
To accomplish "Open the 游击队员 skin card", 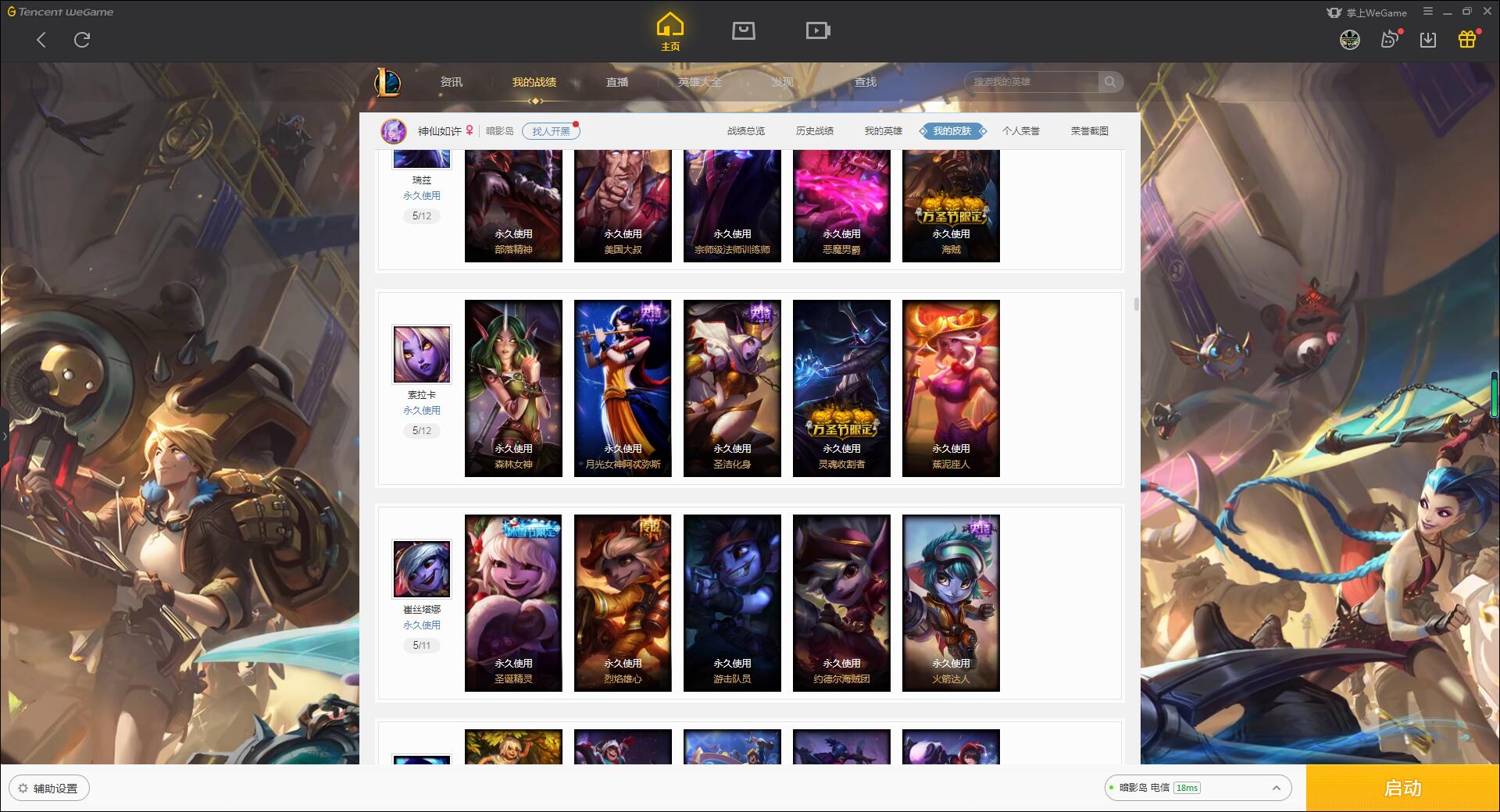I will 732,603.
